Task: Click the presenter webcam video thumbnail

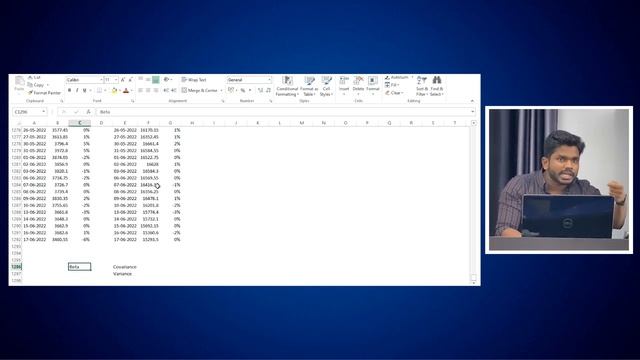Action: (x=559, y=180)
